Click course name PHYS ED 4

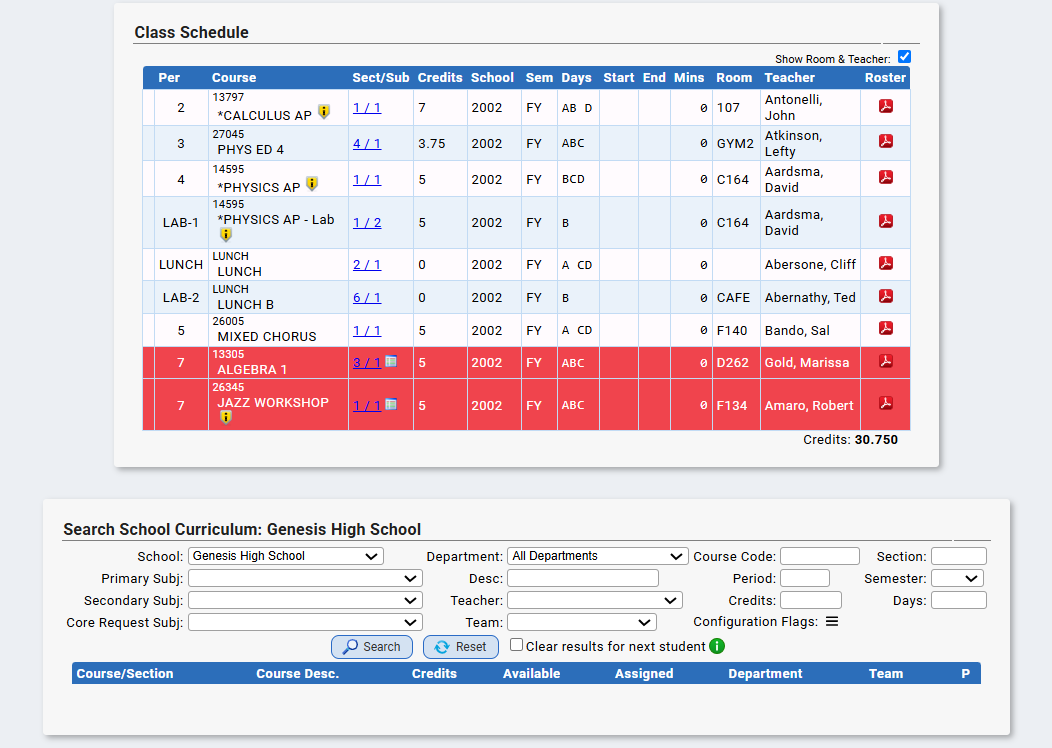250,150
